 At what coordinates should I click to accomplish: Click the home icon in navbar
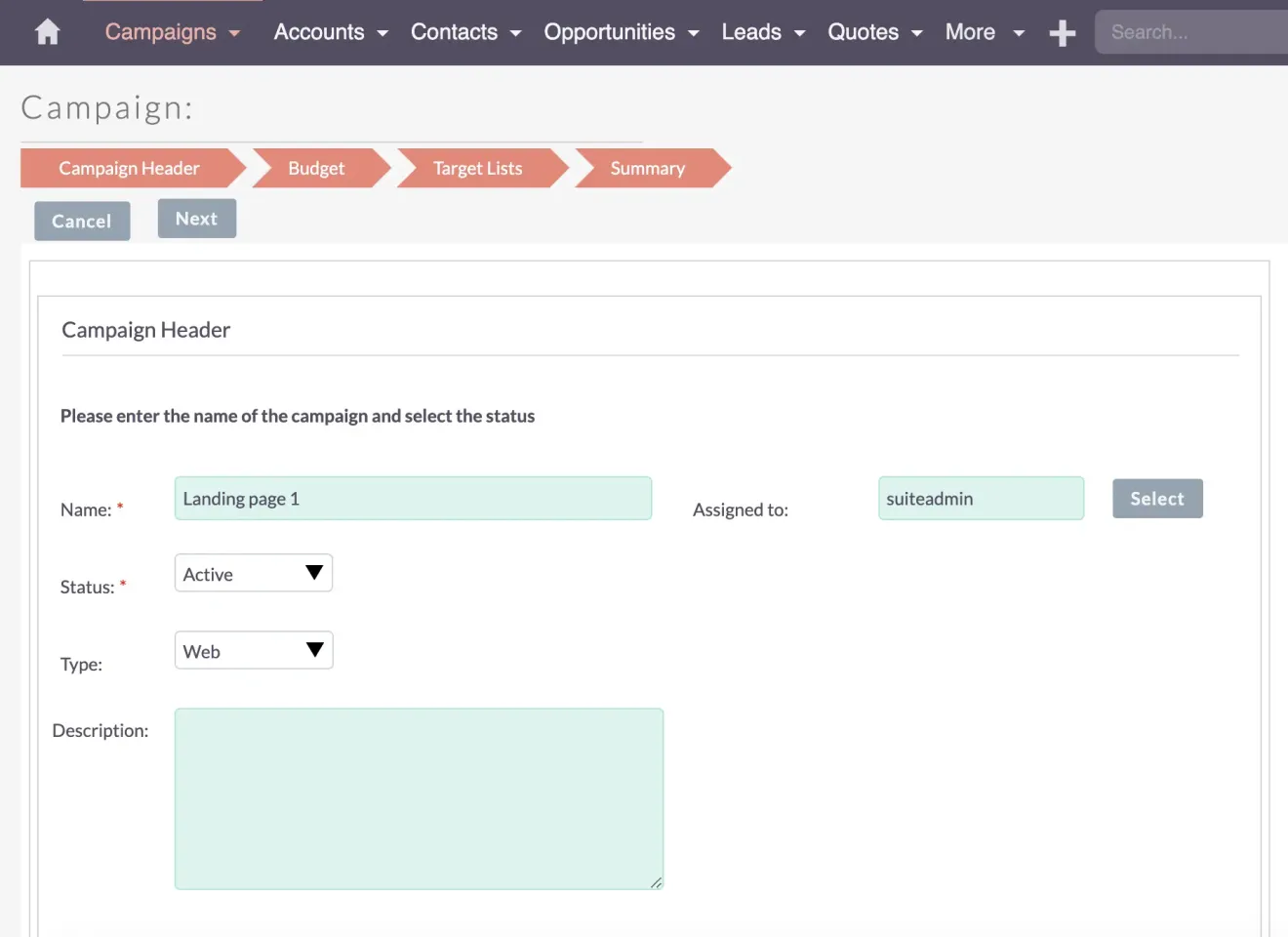(x=47, y=32)
